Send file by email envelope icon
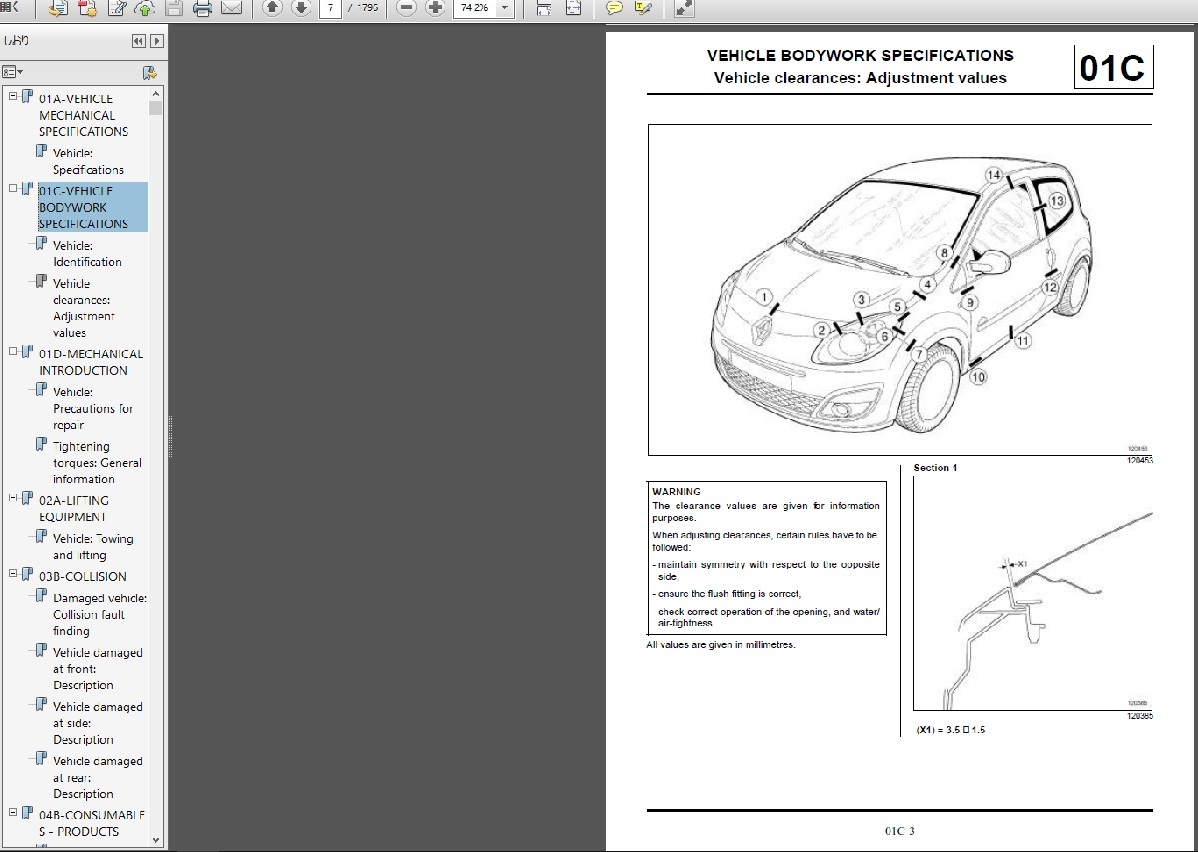The width and height of the screenshot is (1198, 852). coord(231,8)
